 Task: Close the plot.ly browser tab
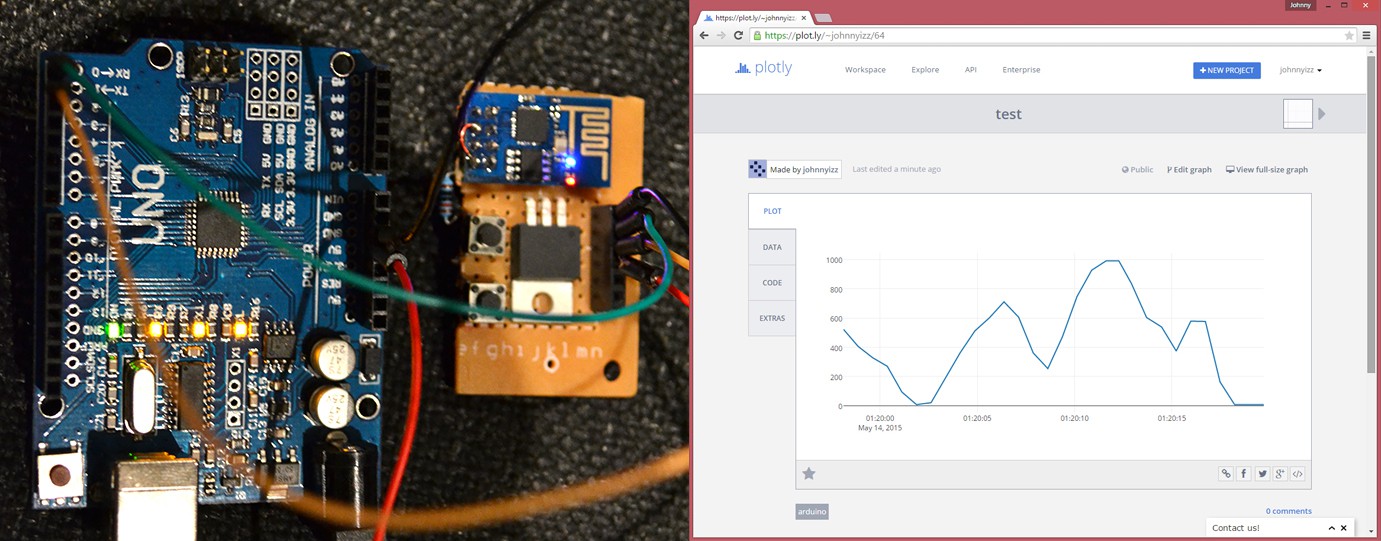point(803,18)
